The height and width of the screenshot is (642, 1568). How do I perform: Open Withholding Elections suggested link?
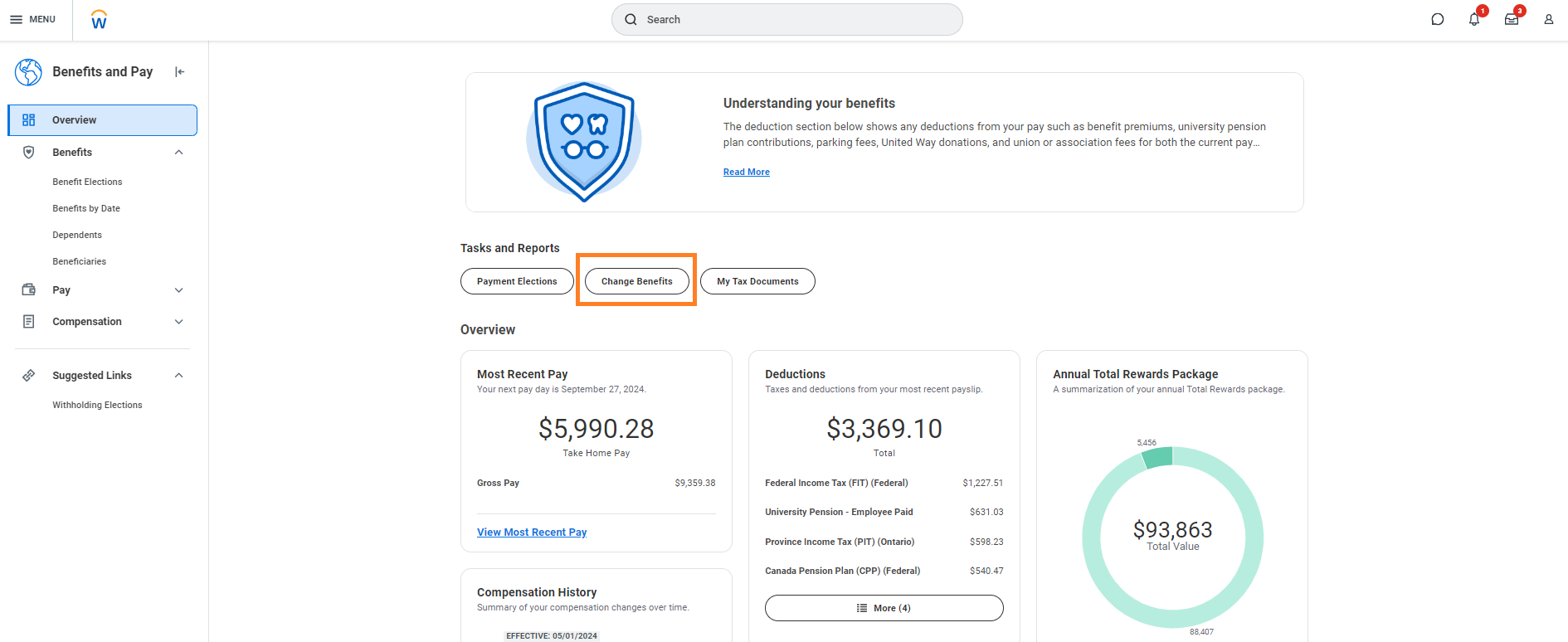pos(97,405)
